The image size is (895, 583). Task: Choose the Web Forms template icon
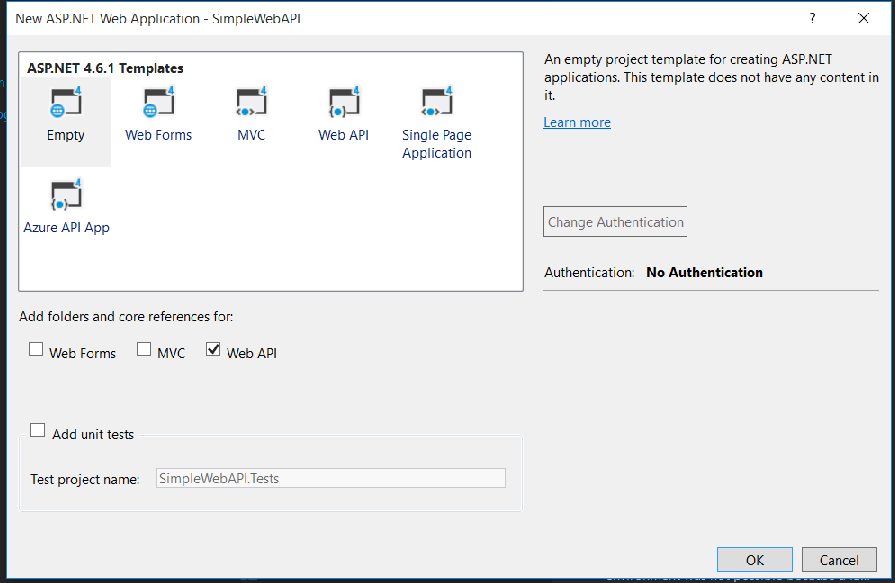(157, 110)
